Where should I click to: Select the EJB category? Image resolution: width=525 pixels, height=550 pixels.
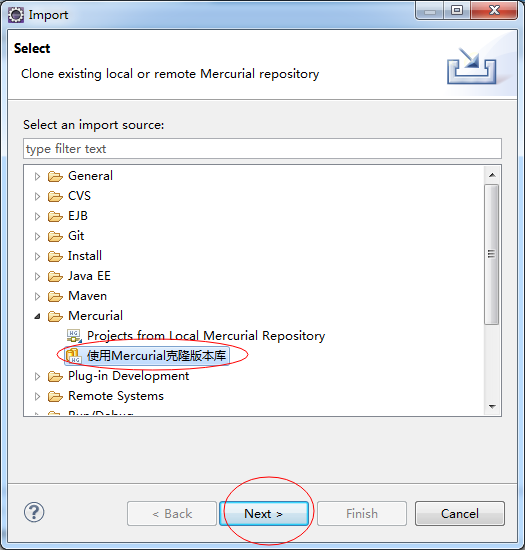click(78, 216)
